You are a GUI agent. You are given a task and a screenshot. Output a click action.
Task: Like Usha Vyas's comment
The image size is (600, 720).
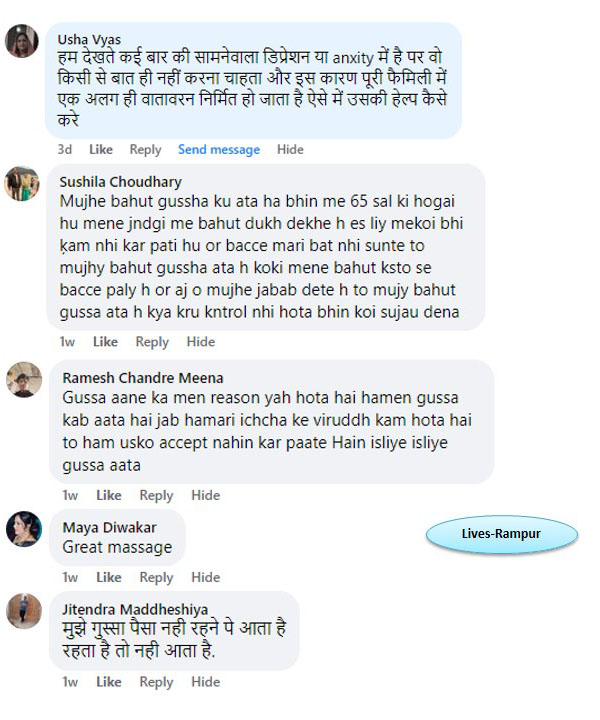click(x=101, y=150)
